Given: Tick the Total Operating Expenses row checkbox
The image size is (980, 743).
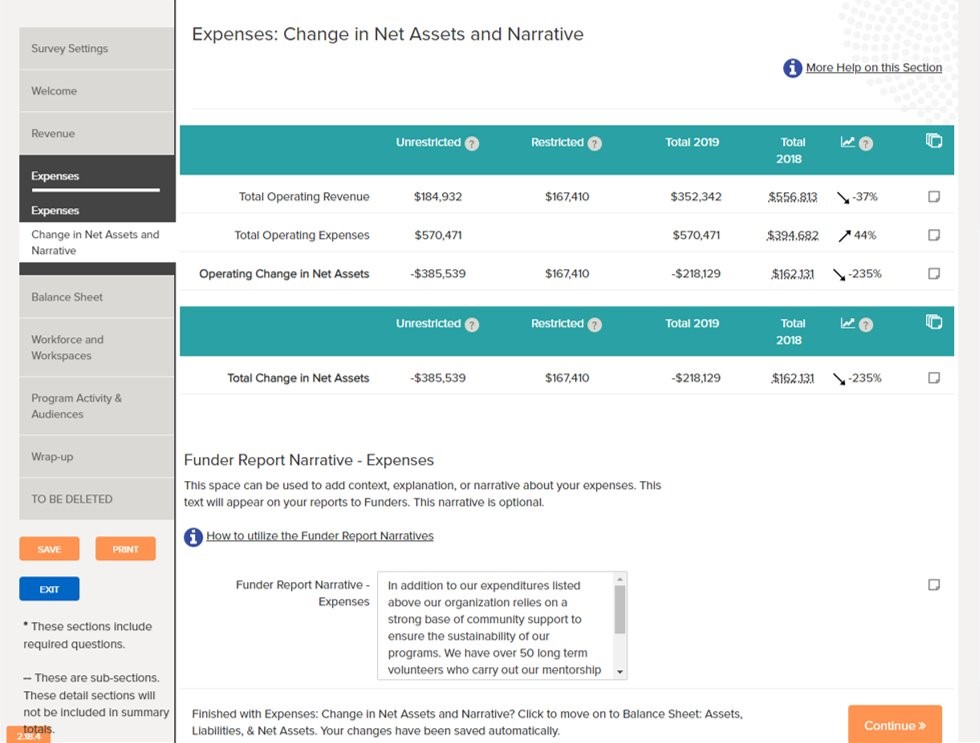Looking at the screenshot, I should coord(934,235).
